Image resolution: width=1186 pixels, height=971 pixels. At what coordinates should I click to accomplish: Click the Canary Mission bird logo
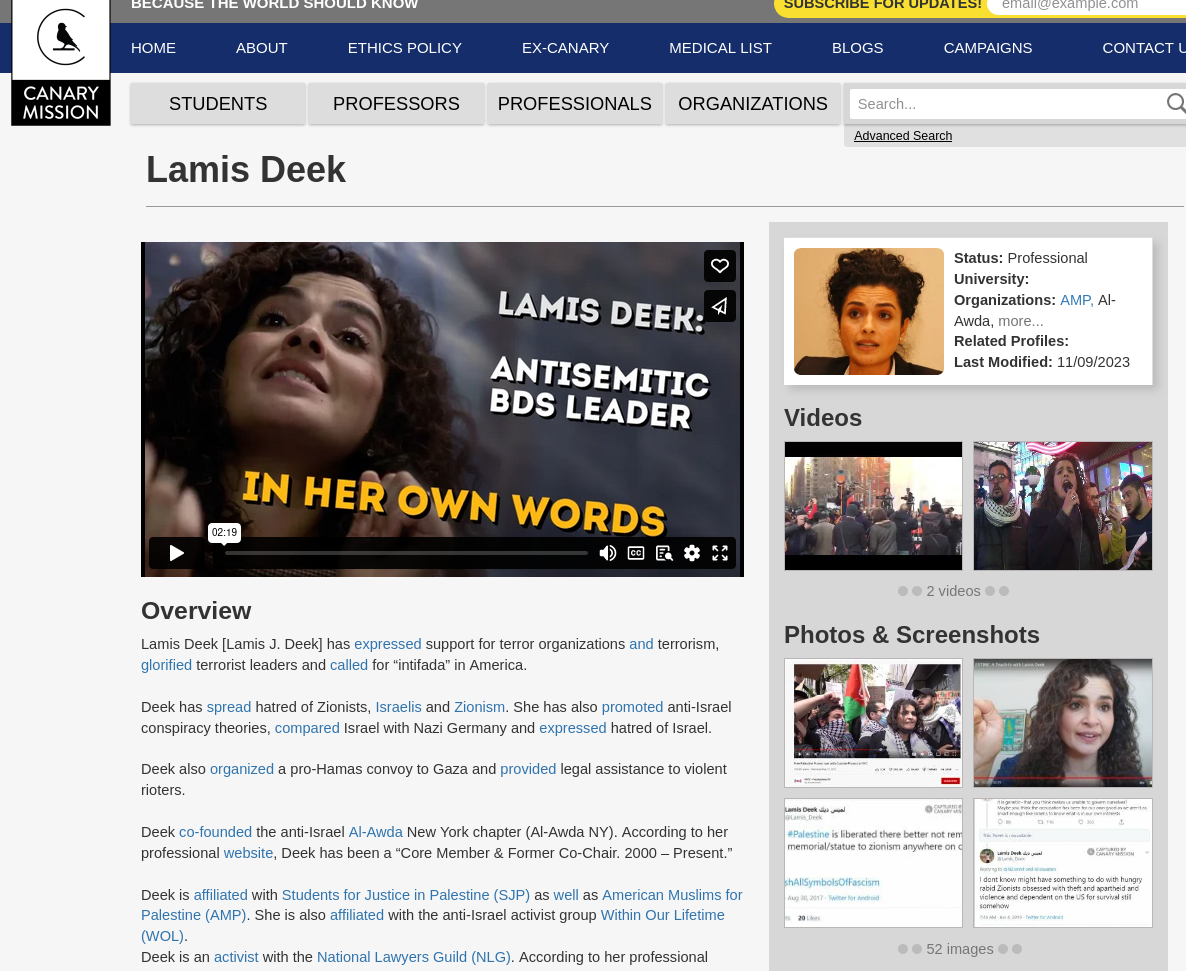point(61,63)
